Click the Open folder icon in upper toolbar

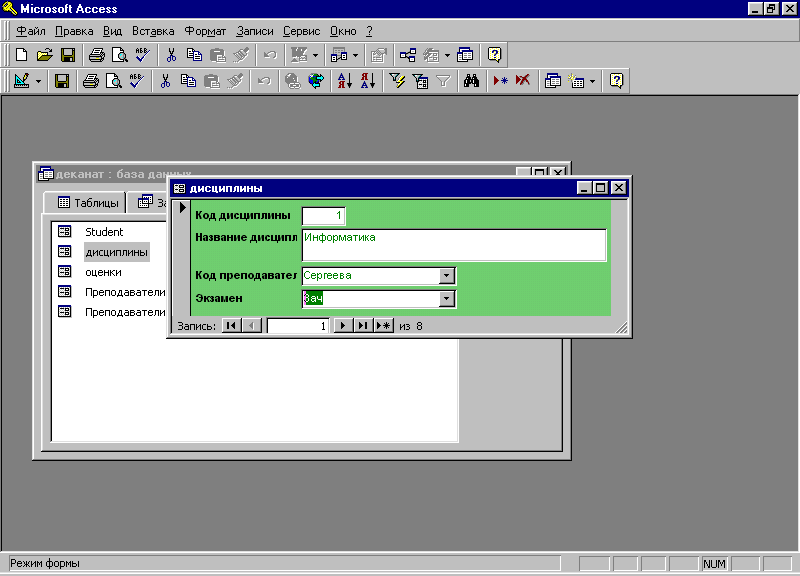pos(44,55)
